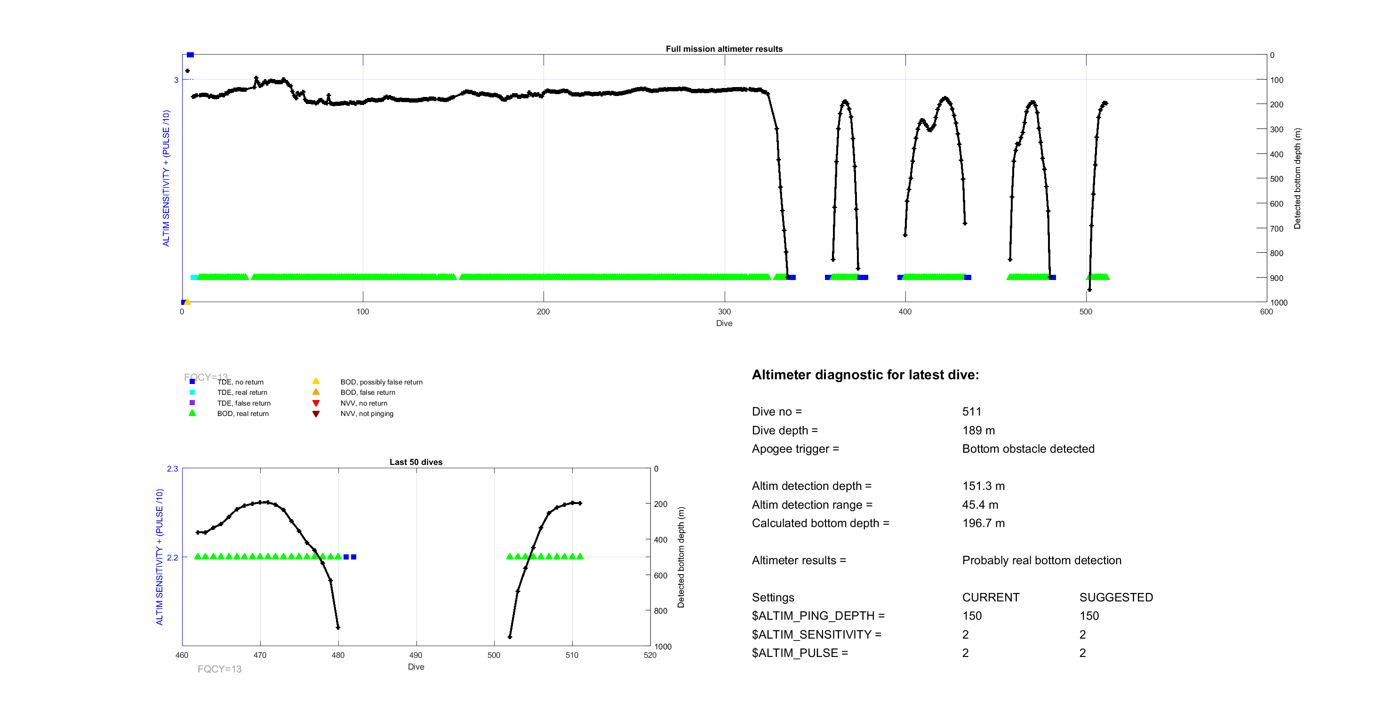Click the 'Probably real bottom detection' result text

pos(1042,560)
